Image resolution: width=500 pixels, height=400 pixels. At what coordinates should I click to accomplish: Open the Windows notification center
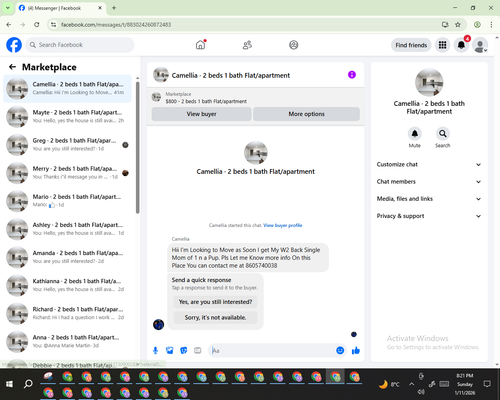[487, 384]
